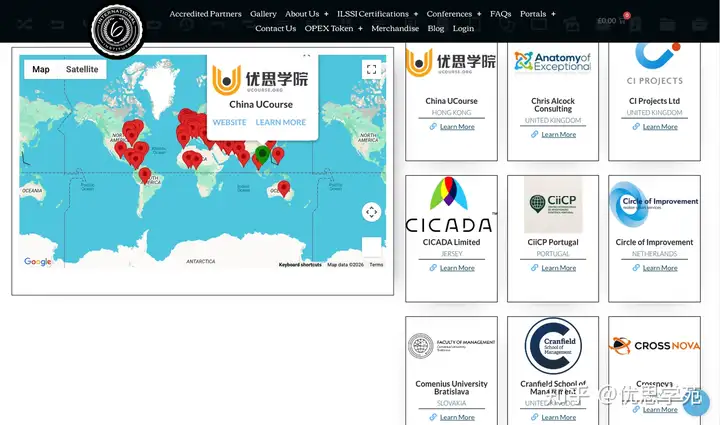Click the Cranfield School of Management logo

tap(553, 346)
